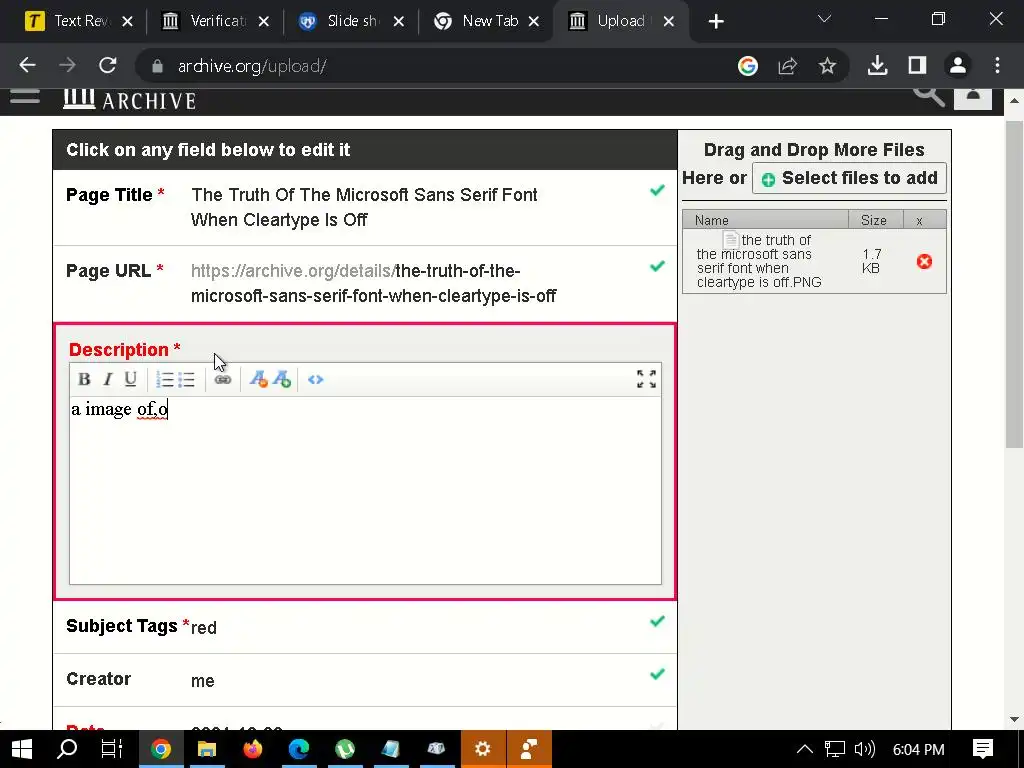Open the Archive hamburger menu
This screenshot has width=1024, height=768.
(25, 98)
